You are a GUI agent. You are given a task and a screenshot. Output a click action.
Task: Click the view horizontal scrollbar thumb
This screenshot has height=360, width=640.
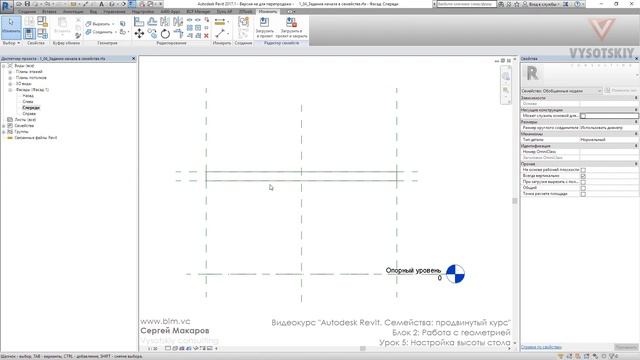(x=362, y=349)
